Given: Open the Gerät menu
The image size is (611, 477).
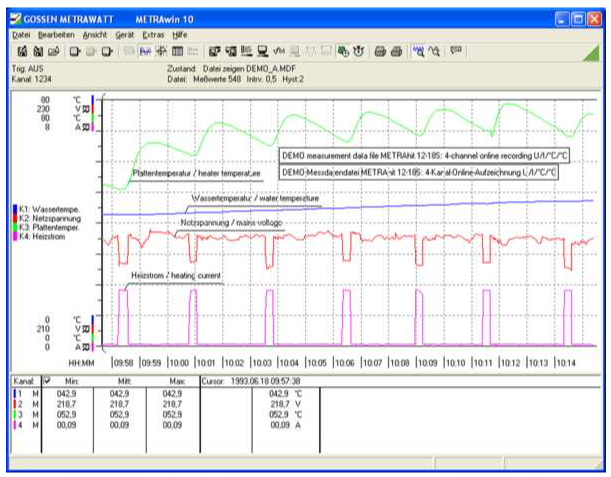Looking at the screenshot, I should 125,35.
